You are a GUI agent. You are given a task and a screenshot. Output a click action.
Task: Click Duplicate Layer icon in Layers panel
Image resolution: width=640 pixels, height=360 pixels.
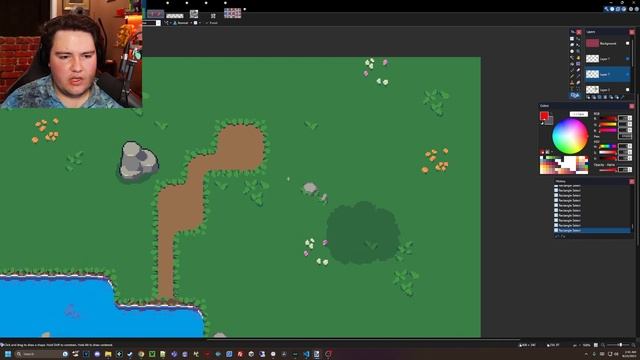[600, 97]
